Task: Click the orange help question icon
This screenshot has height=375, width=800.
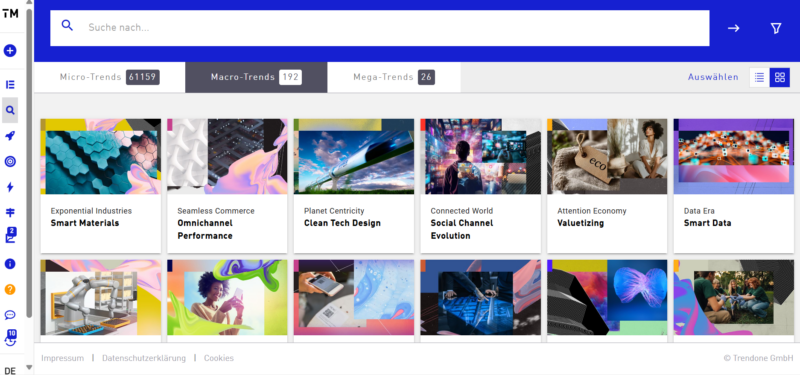Action: [10, 289]
